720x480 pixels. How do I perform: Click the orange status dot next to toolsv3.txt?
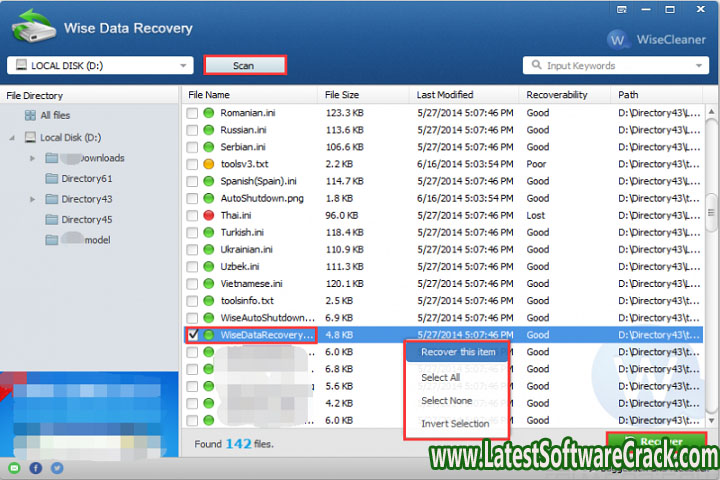click(x=210, y=164)
